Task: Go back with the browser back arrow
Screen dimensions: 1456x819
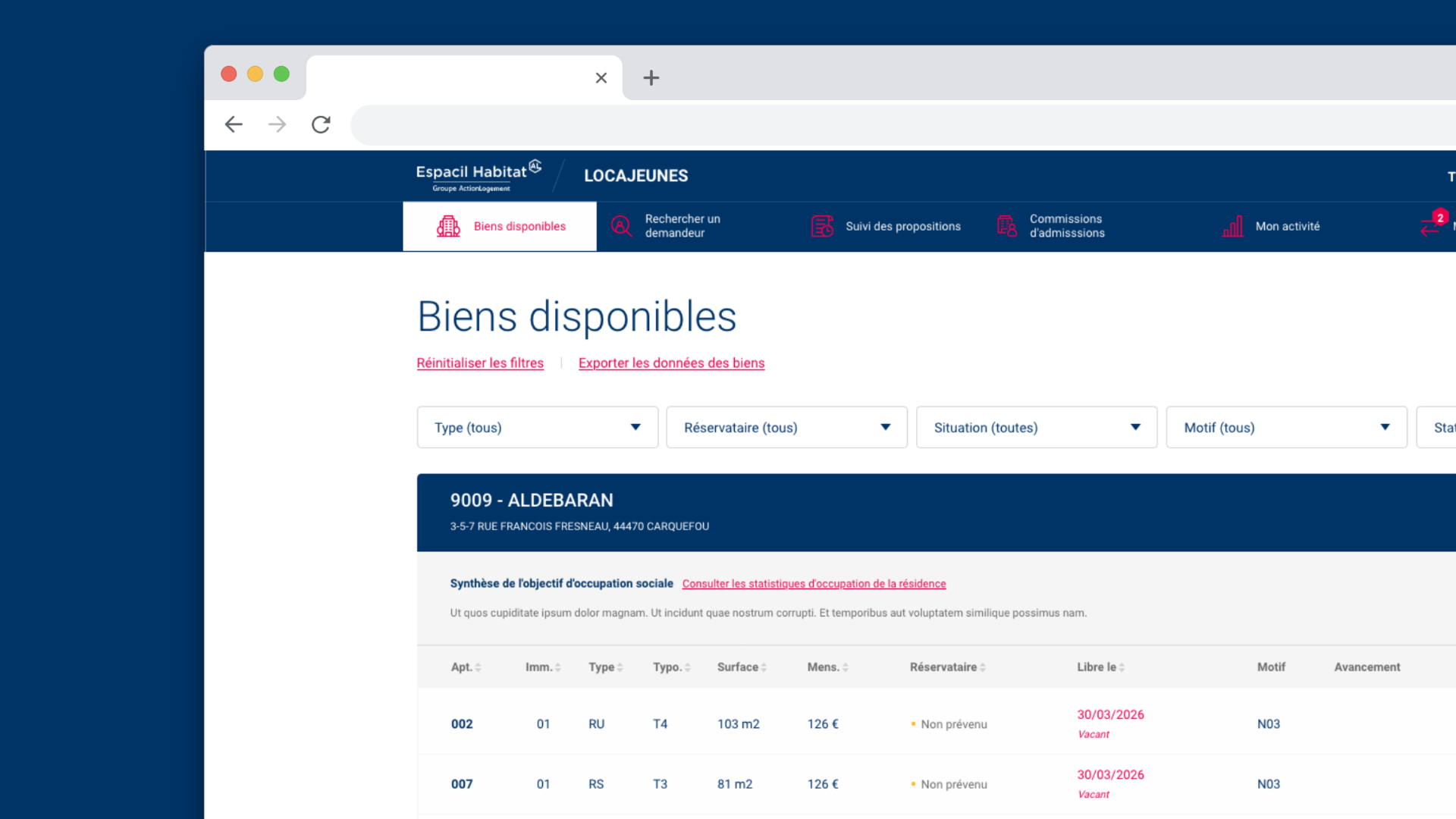Action: click(x=234, y=124)
